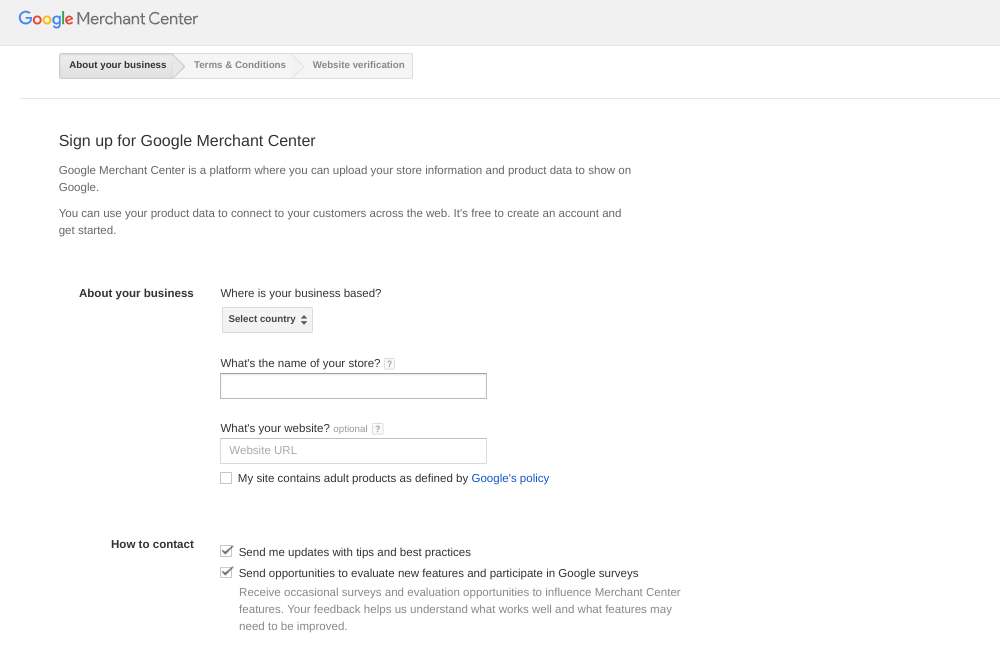Viewport: 1000px width, 649px height.
Task: Click the What's your website? label
Action: [275, 428]
